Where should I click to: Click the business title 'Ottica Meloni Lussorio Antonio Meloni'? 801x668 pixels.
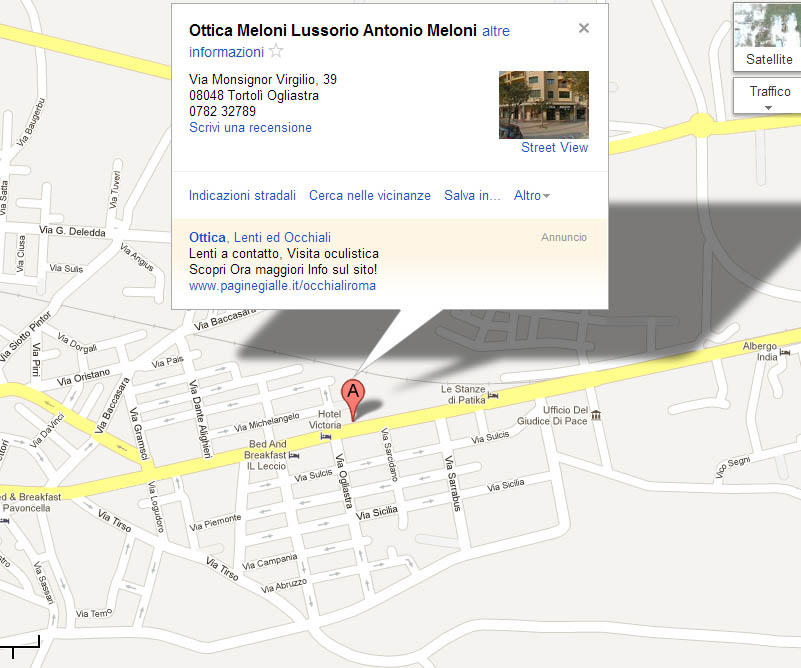tap(333, 31)
